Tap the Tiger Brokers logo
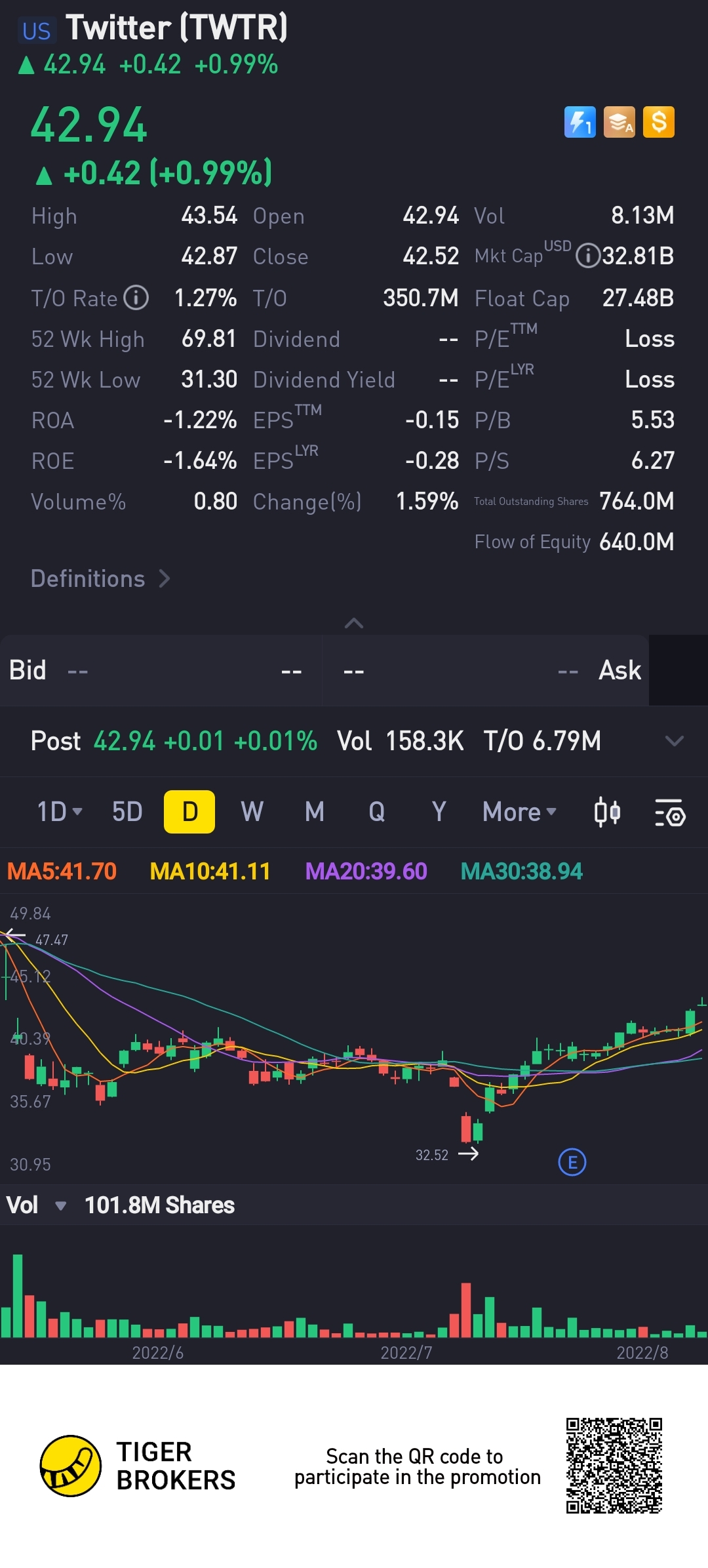Image resolution: width=708 pixels, height=1568 pixels. 138,1466
